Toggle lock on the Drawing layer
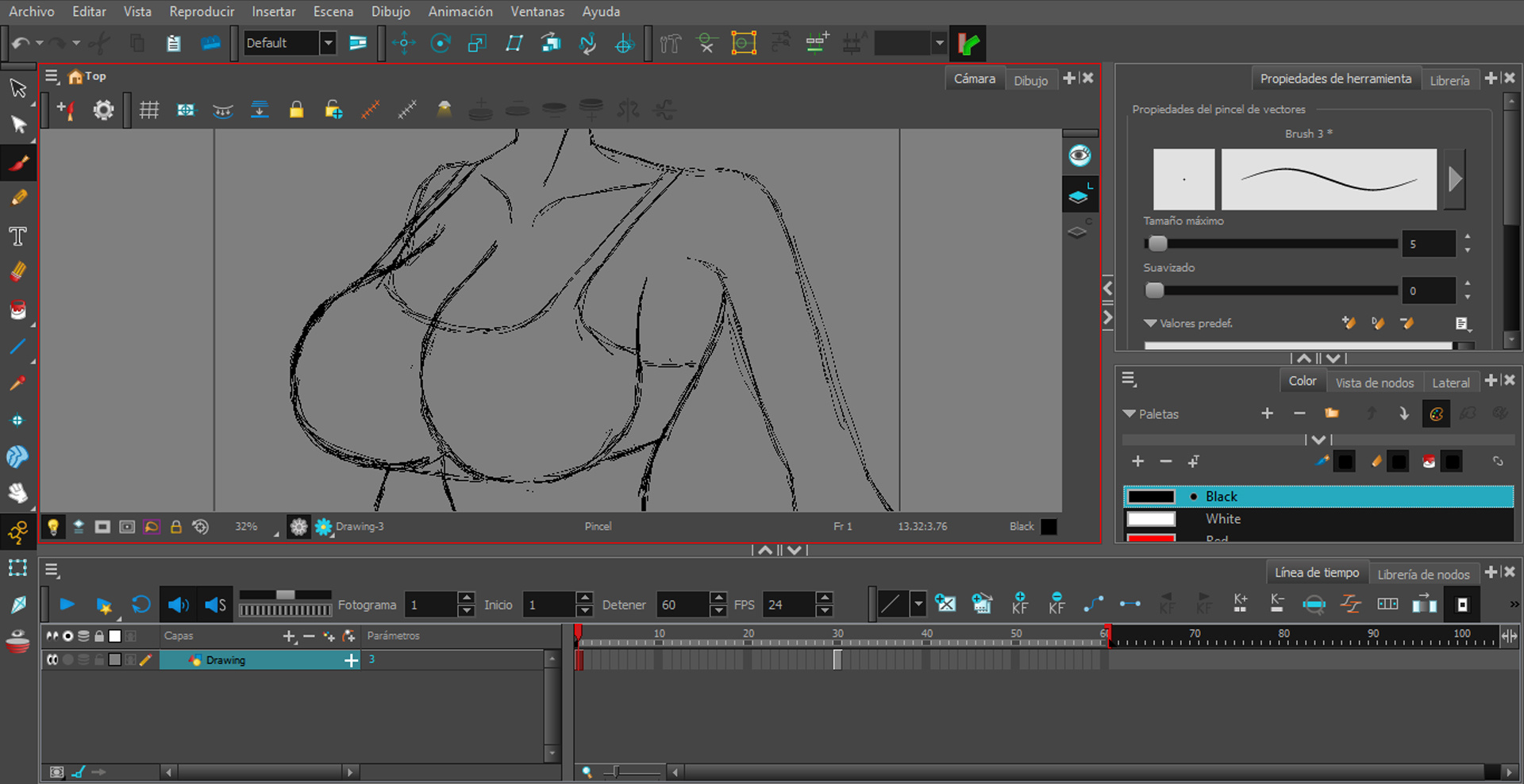This screenshot has height=784, width=1524. coord(99,660)
